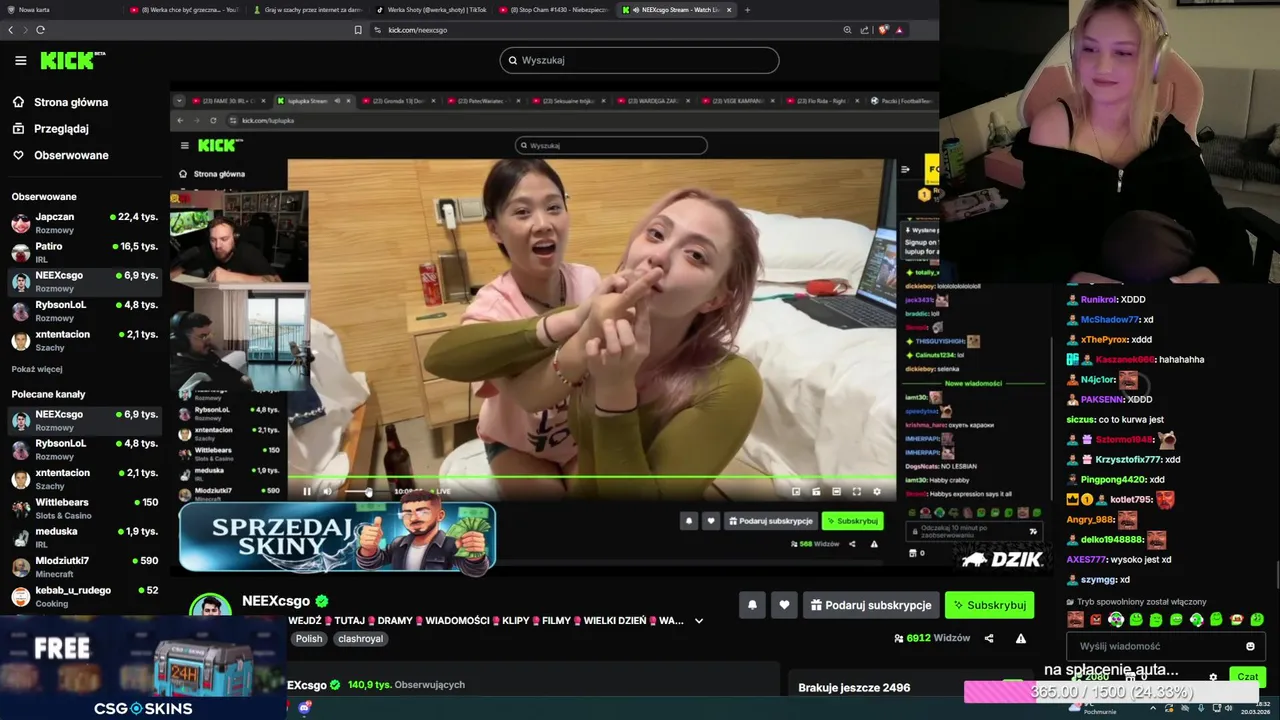Toggle fullscreen on the embedded player
This screenshot has height=720, width=1280.
pyautogui.click(x=856, y=491)
